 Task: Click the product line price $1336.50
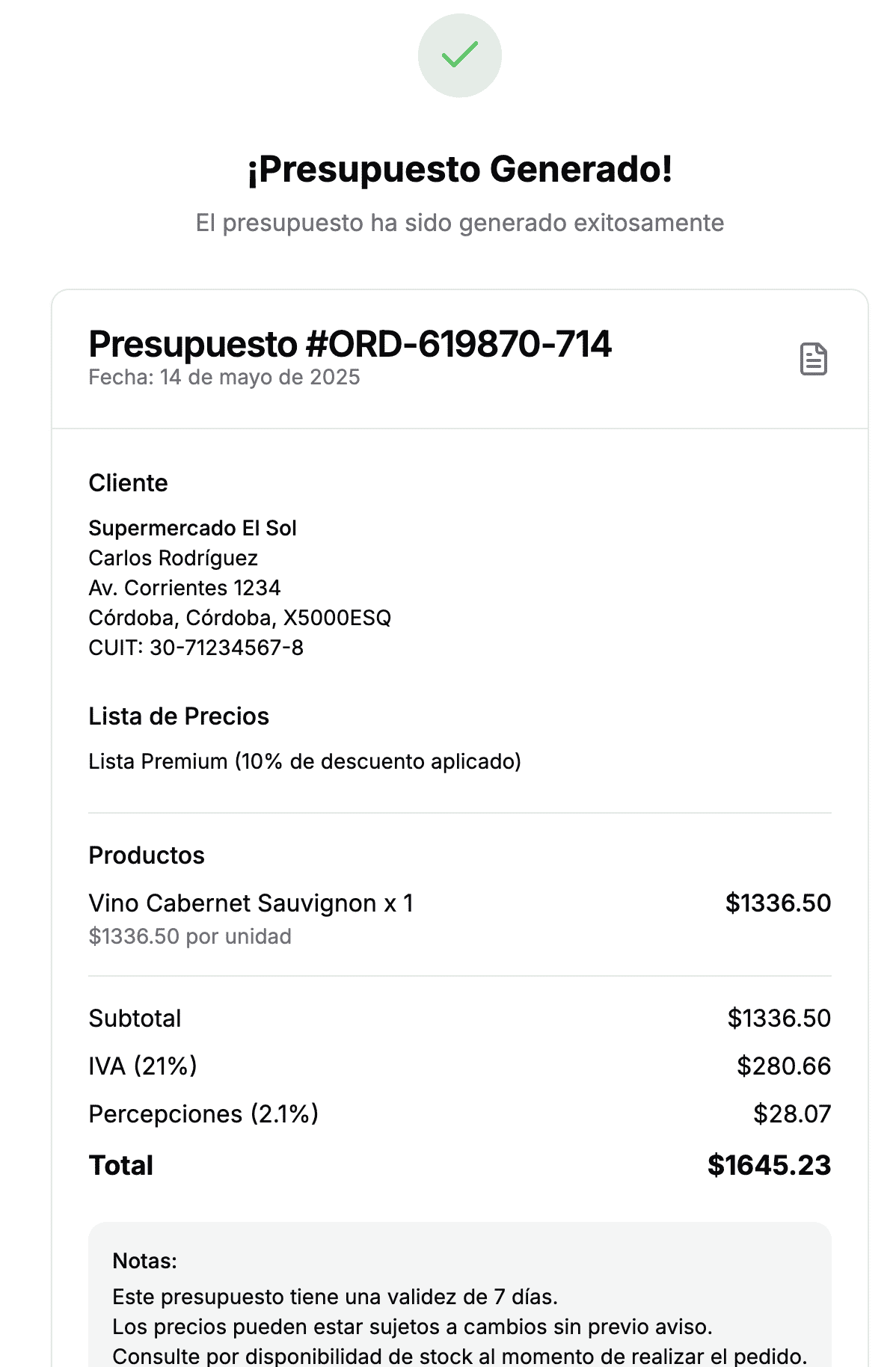click(x=778, y=903)
